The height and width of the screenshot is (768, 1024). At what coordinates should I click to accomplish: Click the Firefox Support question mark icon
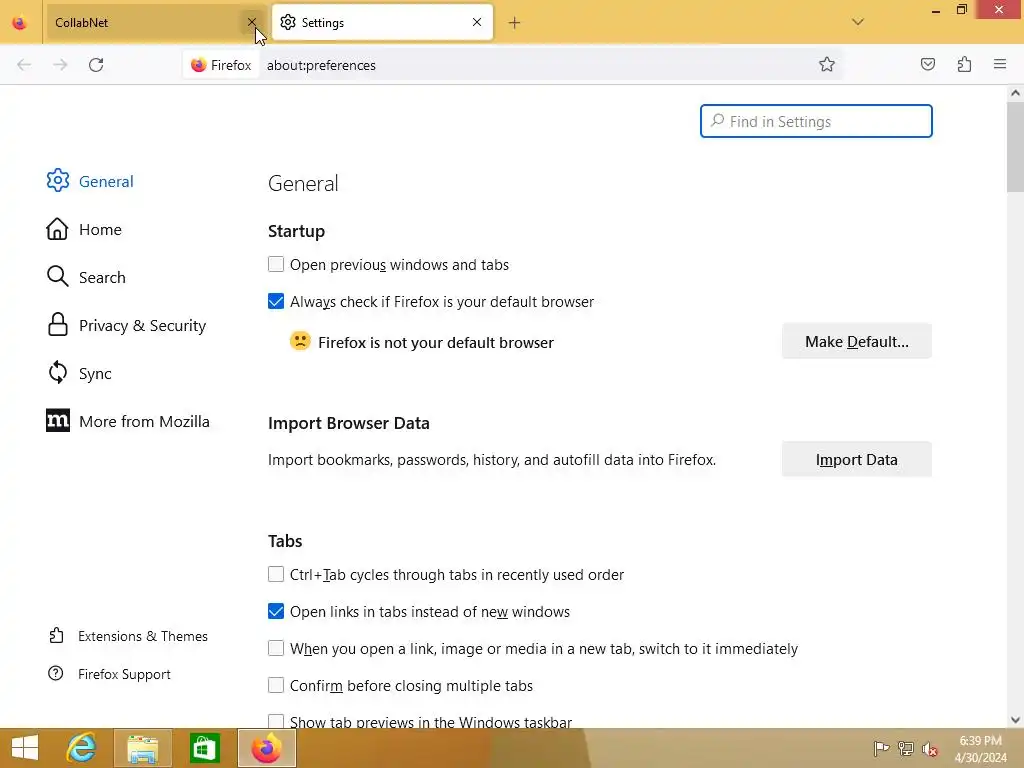point(56,673)
